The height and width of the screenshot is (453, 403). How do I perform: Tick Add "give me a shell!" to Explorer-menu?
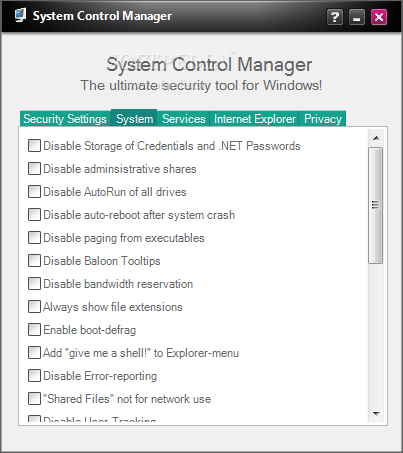click(x=34, y=353)
